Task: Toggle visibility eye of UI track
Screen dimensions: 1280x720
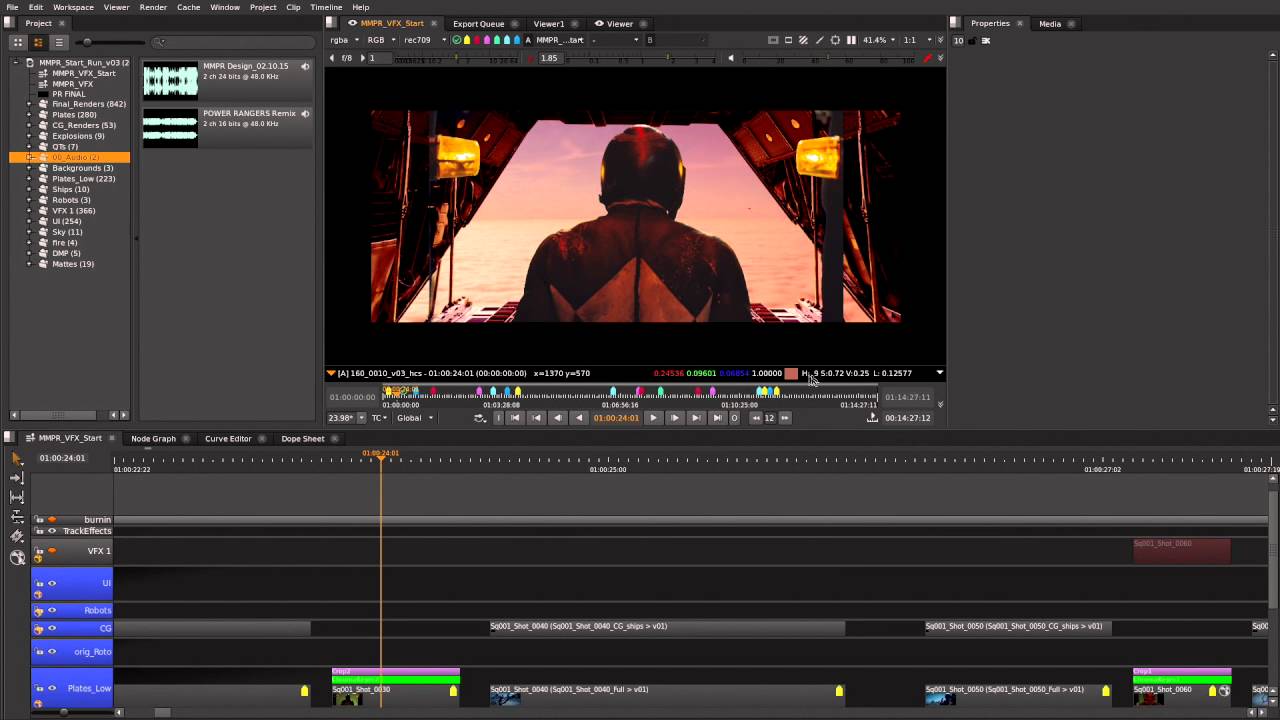Action: click(52, 583)
